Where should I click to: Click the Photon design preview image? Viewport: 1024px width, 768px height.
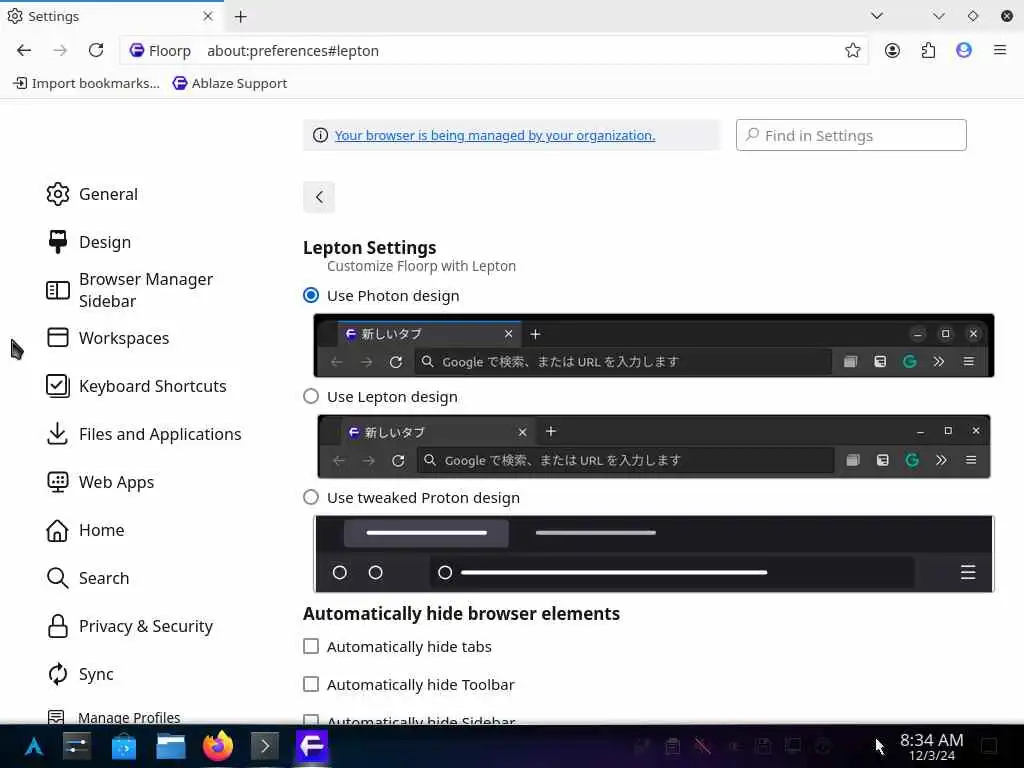coord(654,345)
